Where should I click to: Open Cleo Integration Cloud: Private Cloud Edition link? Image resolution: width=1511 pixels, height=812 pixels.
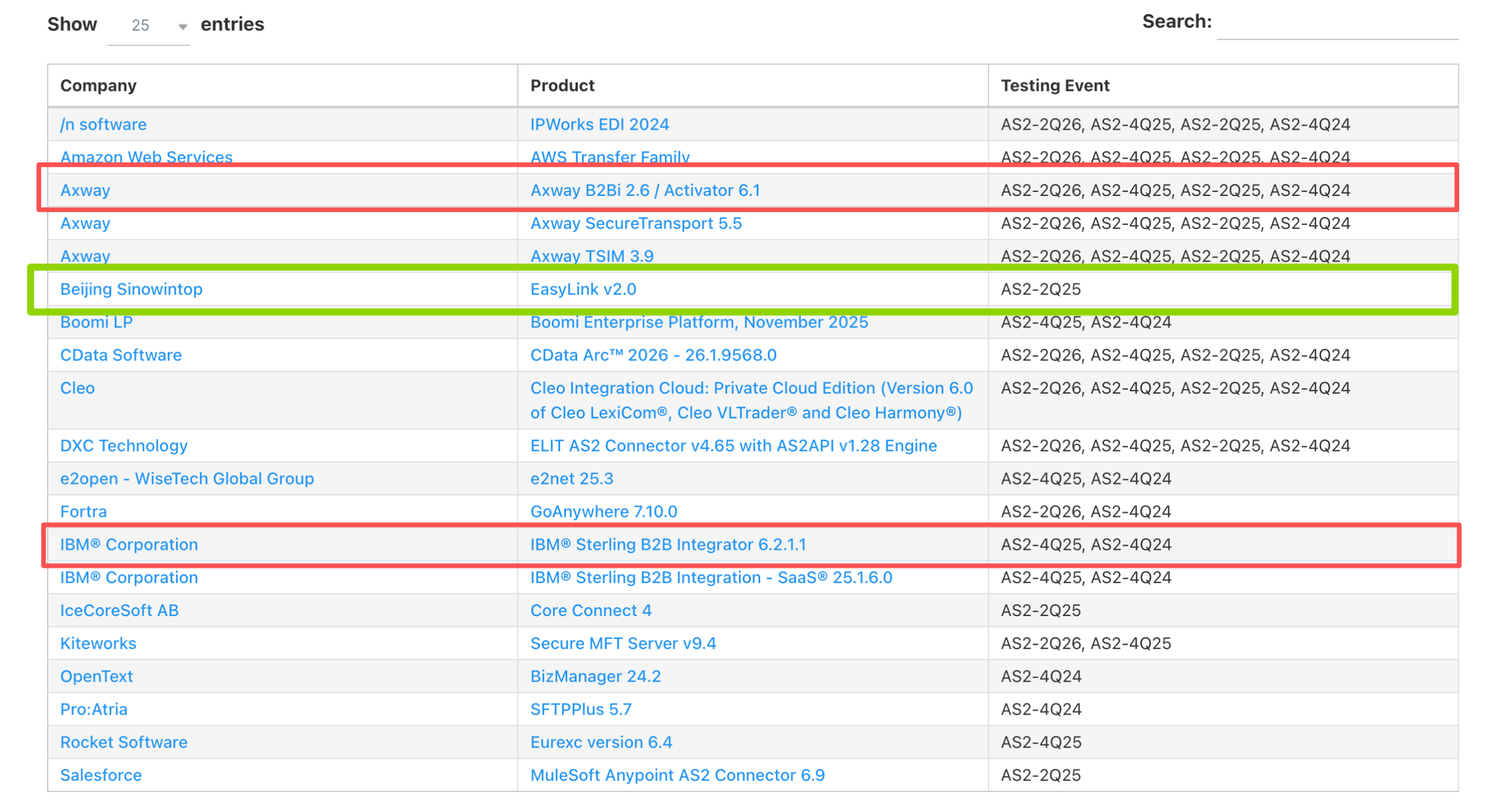click(x=751, y=401)
